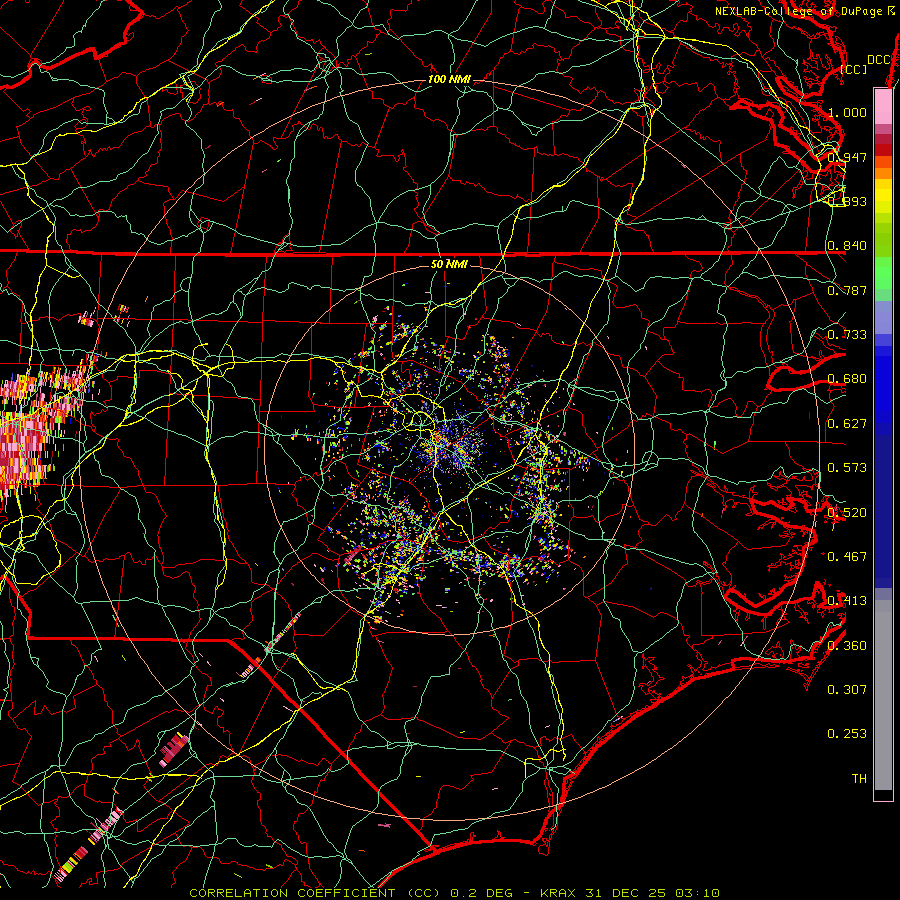Click the 0.467 legend value
The height and width of the screenshot is (900, 900).
(x=847, y=557)
